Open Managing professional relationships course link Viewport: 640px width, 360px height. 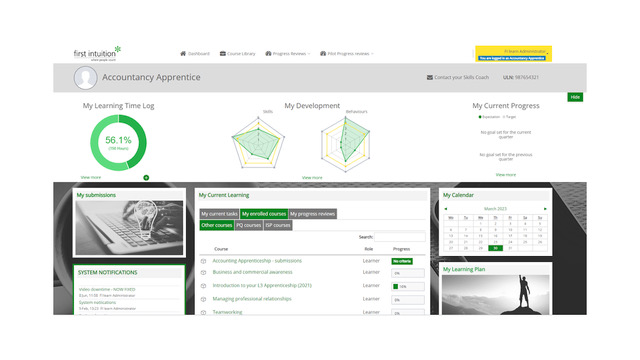[x=252, y=299]
